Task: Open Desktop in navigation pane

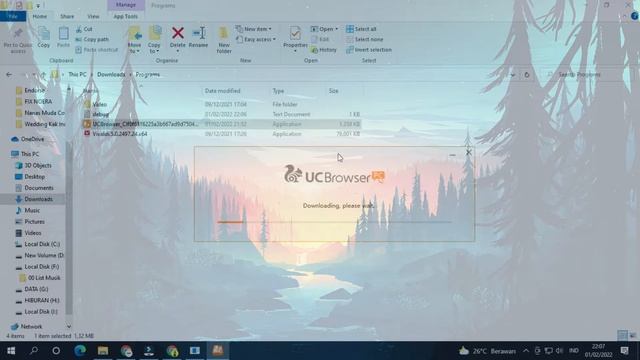Action: click(x=34, y=177)
